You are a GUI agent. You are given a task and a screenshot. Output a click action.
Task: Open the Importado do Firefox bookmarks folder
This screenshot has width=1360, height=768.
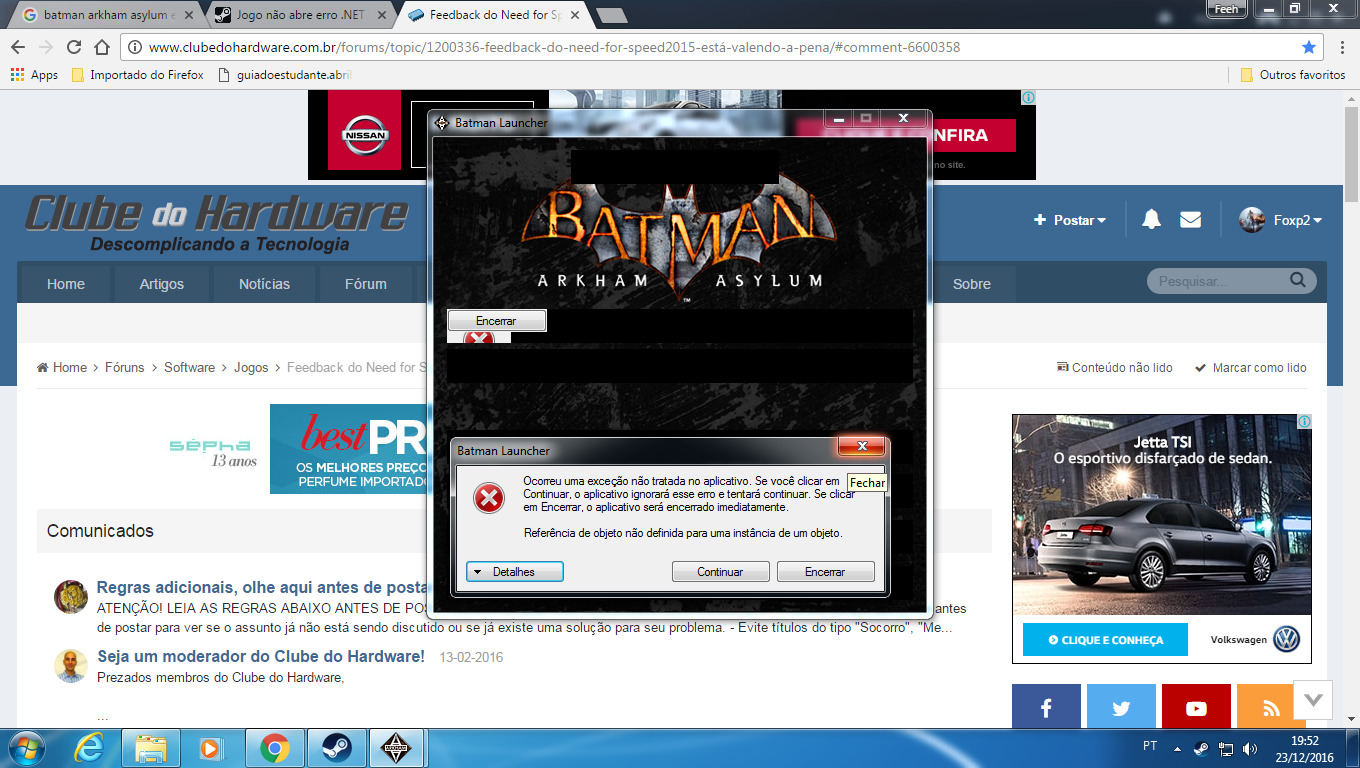138,75
